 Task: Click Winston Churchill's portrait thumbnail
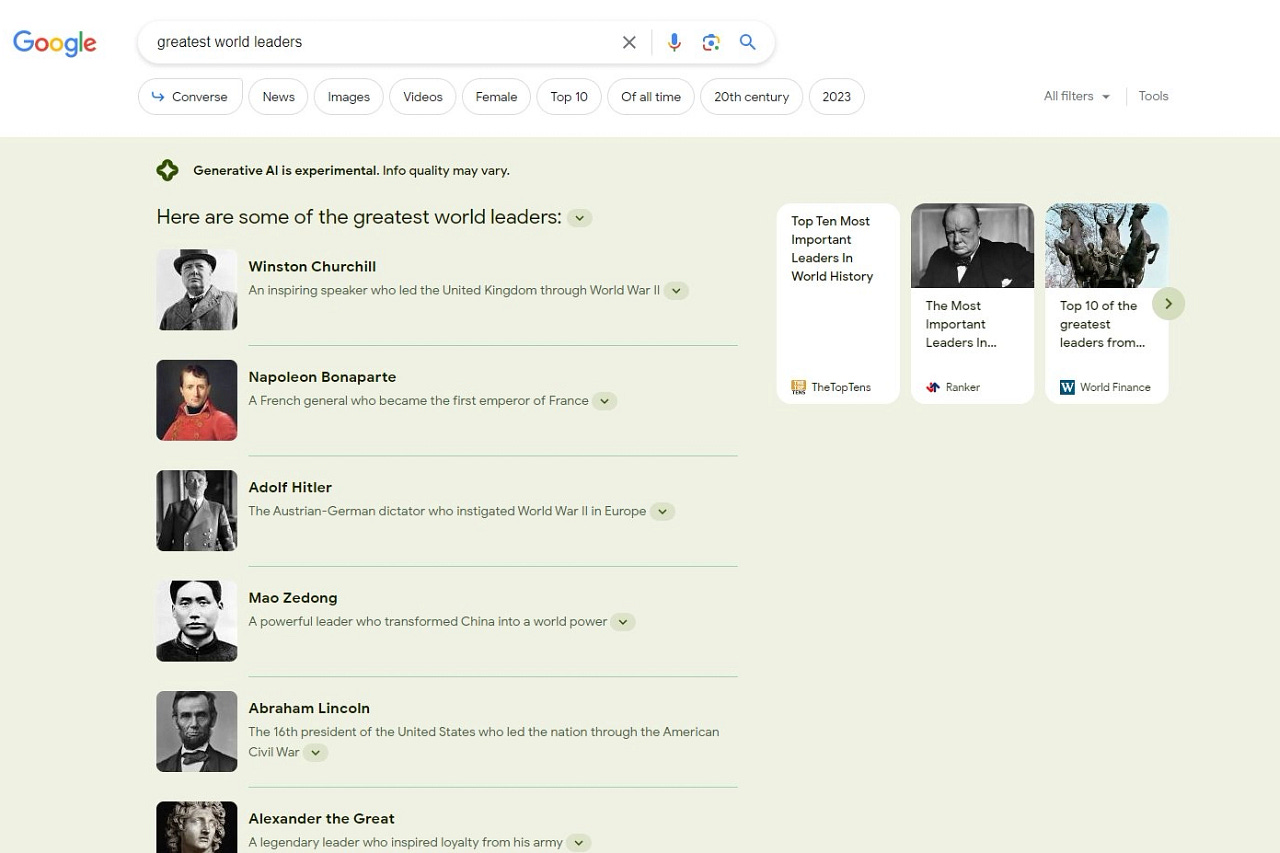point(197,290)
